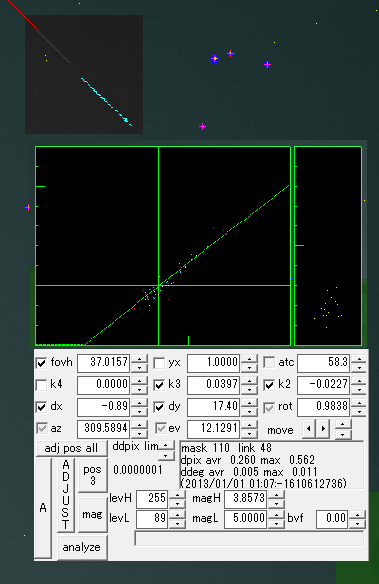Increase bvf with its up arrow
The height and width of the screenshot is (584, 379).
coord(358,514)
